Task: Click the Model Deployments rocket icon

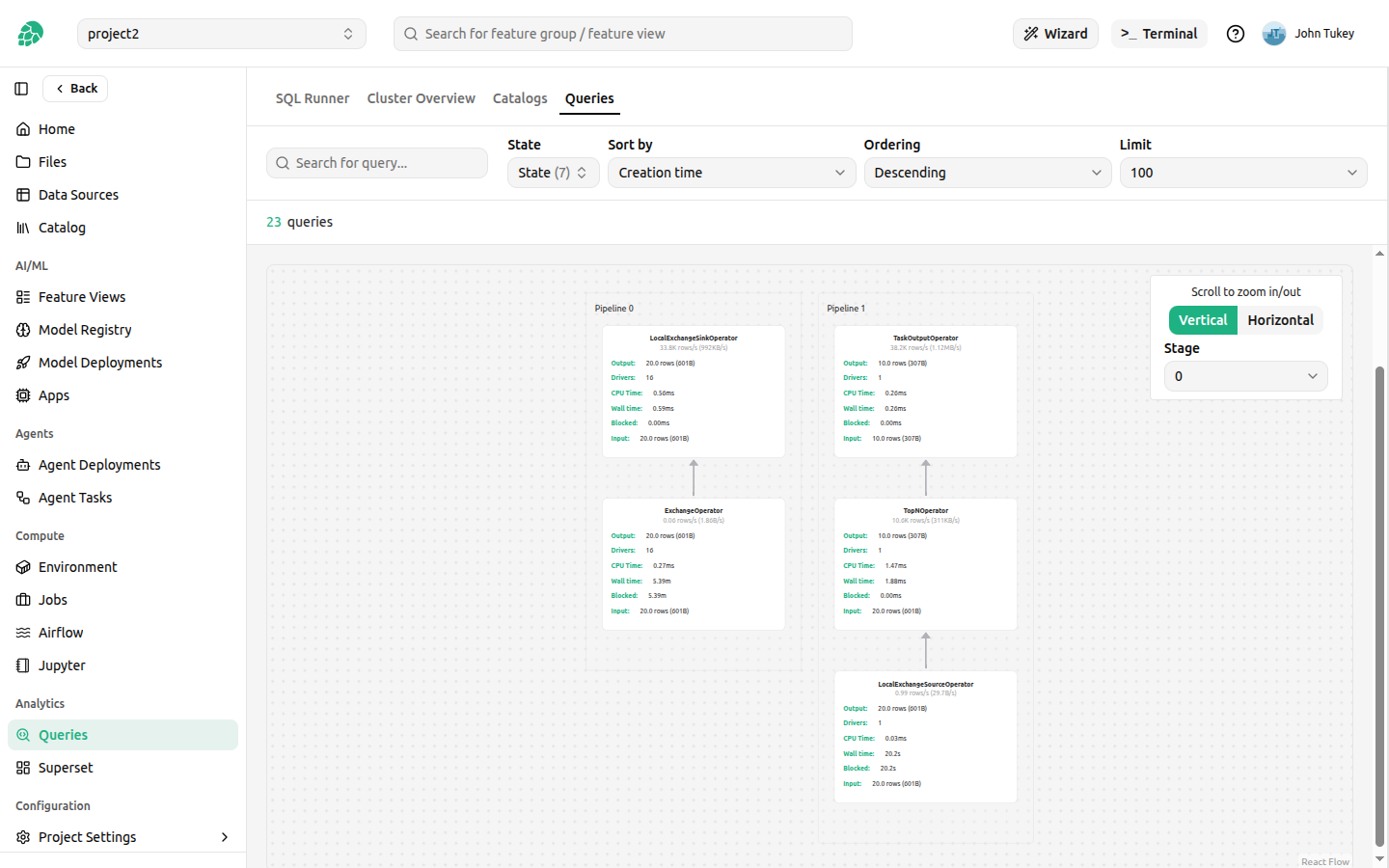Action: (23, 363)
